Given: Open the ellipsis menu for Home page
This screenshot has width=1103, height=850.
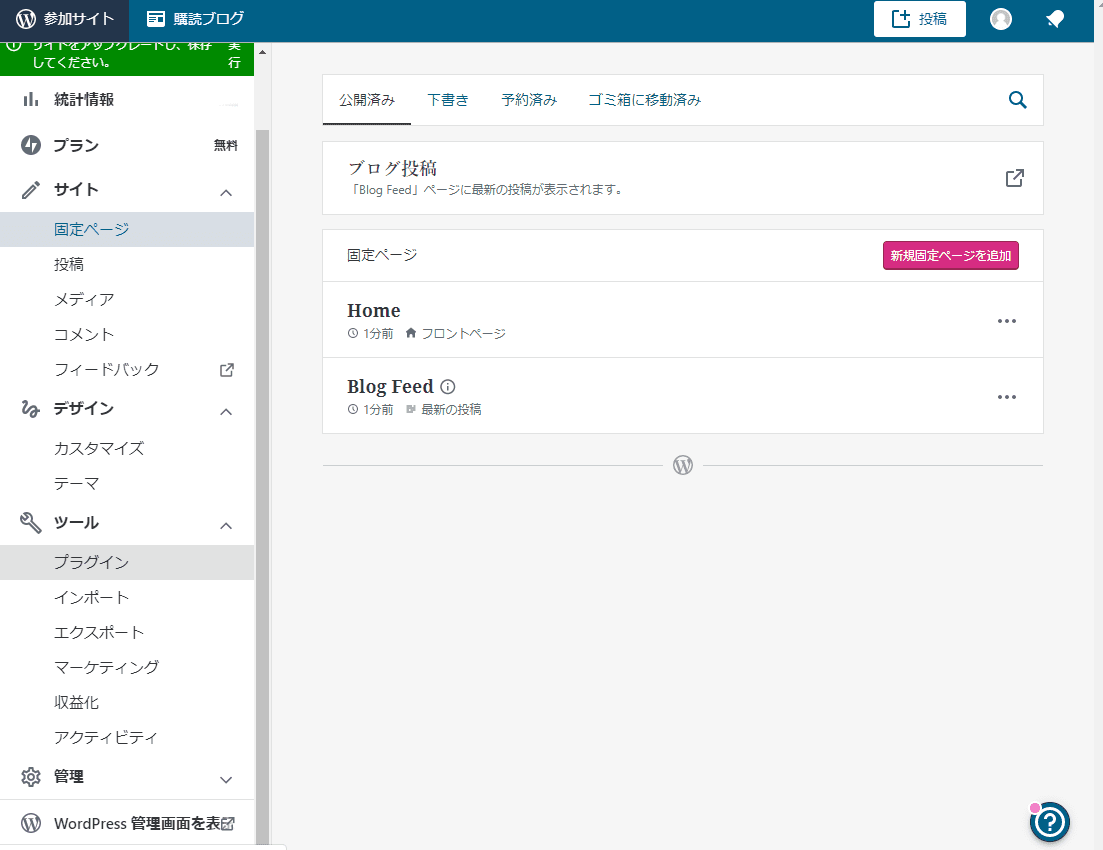Looking at the screenshot, I should pyautogui.click(x=1006, y=319).
